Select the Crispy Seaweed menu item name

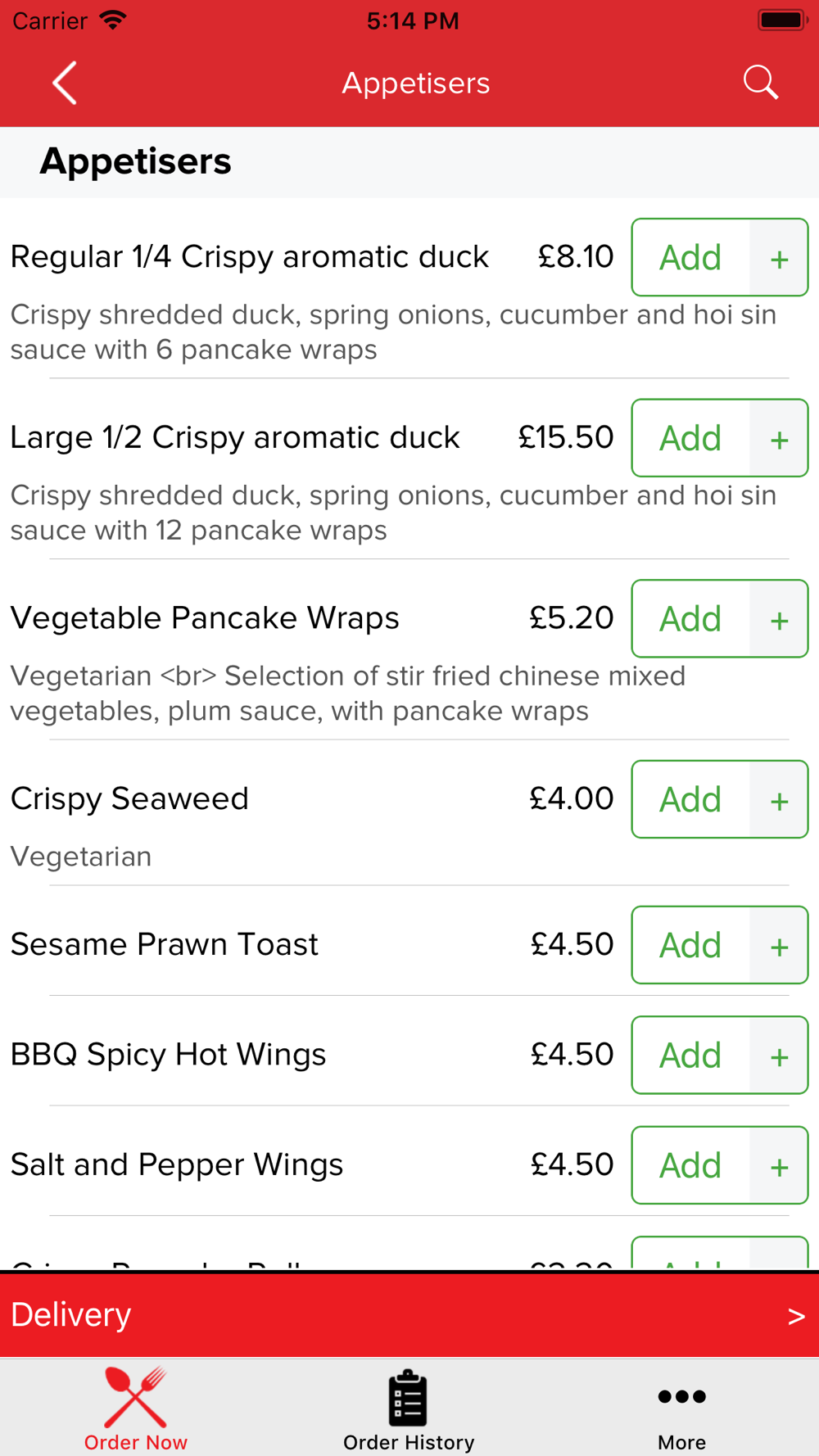coord(129,798)
